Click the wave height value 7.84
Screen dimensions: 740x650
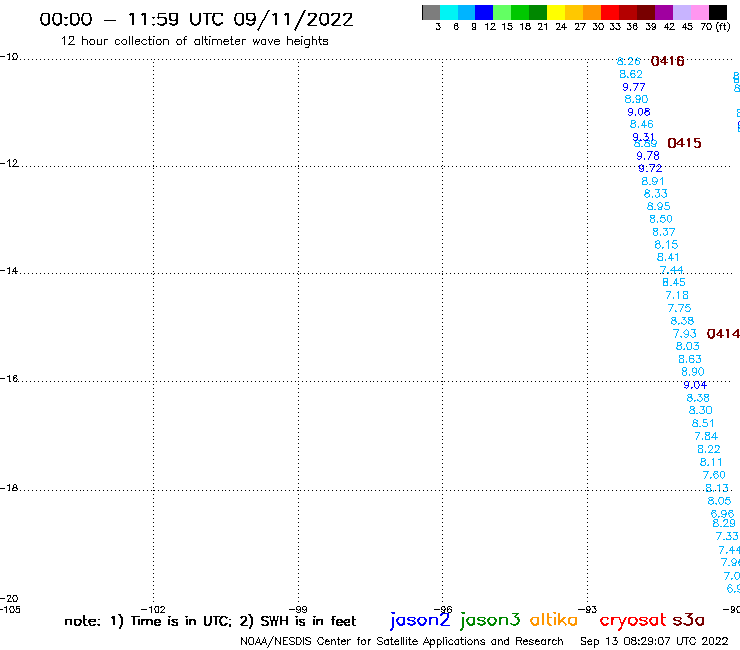tap(706, 436)
